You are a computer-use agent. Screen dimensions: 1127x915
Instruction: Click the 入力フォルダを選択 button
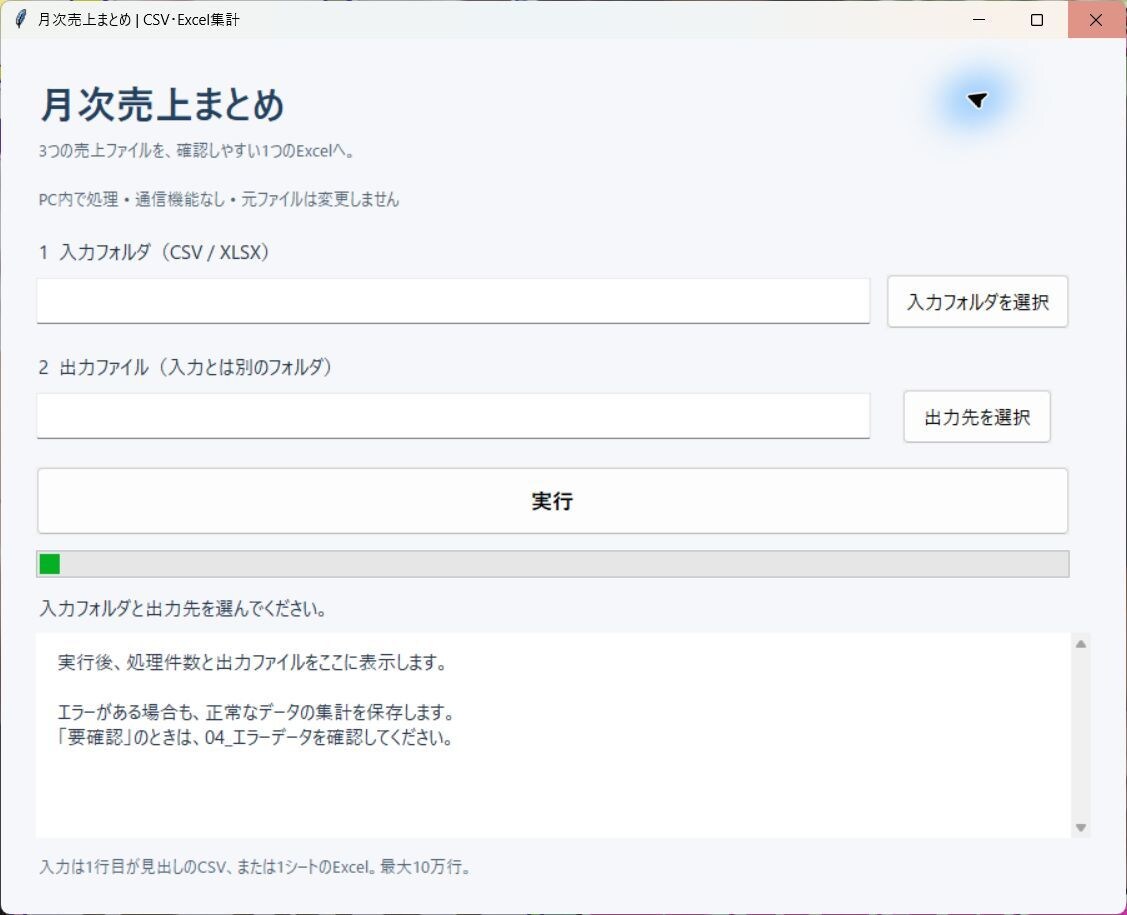(978, 302)
